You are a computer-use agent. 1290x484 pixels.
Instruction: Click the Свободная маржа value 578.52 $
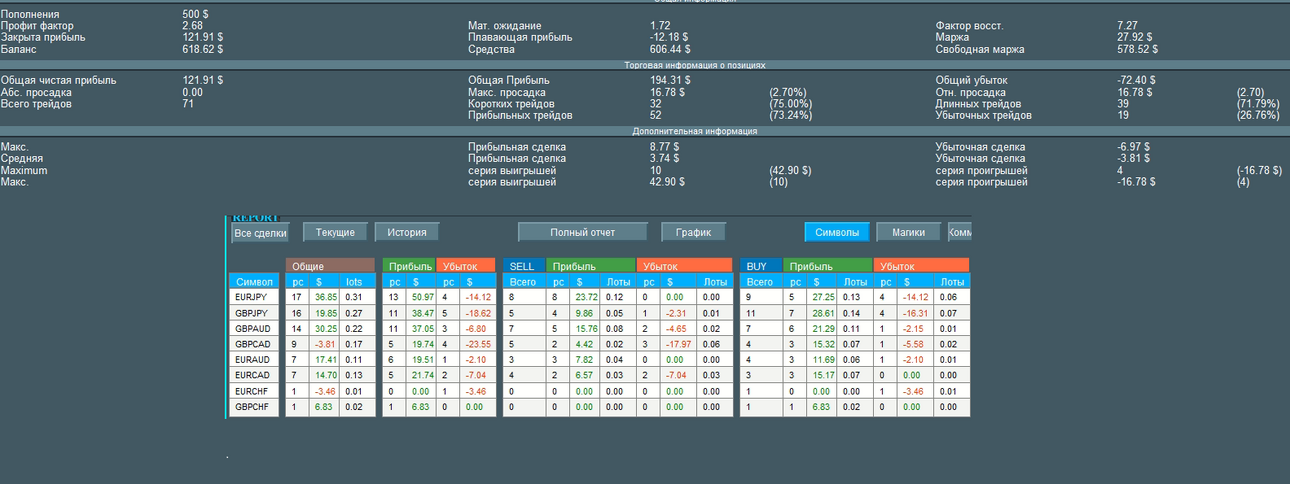point(1137,49)
